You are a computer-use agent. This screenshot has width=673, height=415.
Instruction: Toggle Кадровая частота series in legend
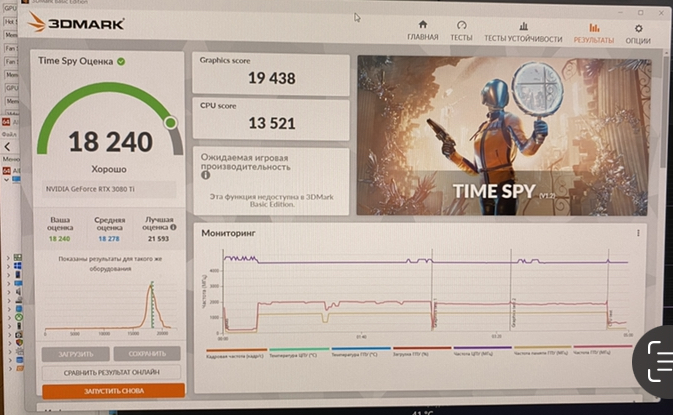(x=235, y=354)
